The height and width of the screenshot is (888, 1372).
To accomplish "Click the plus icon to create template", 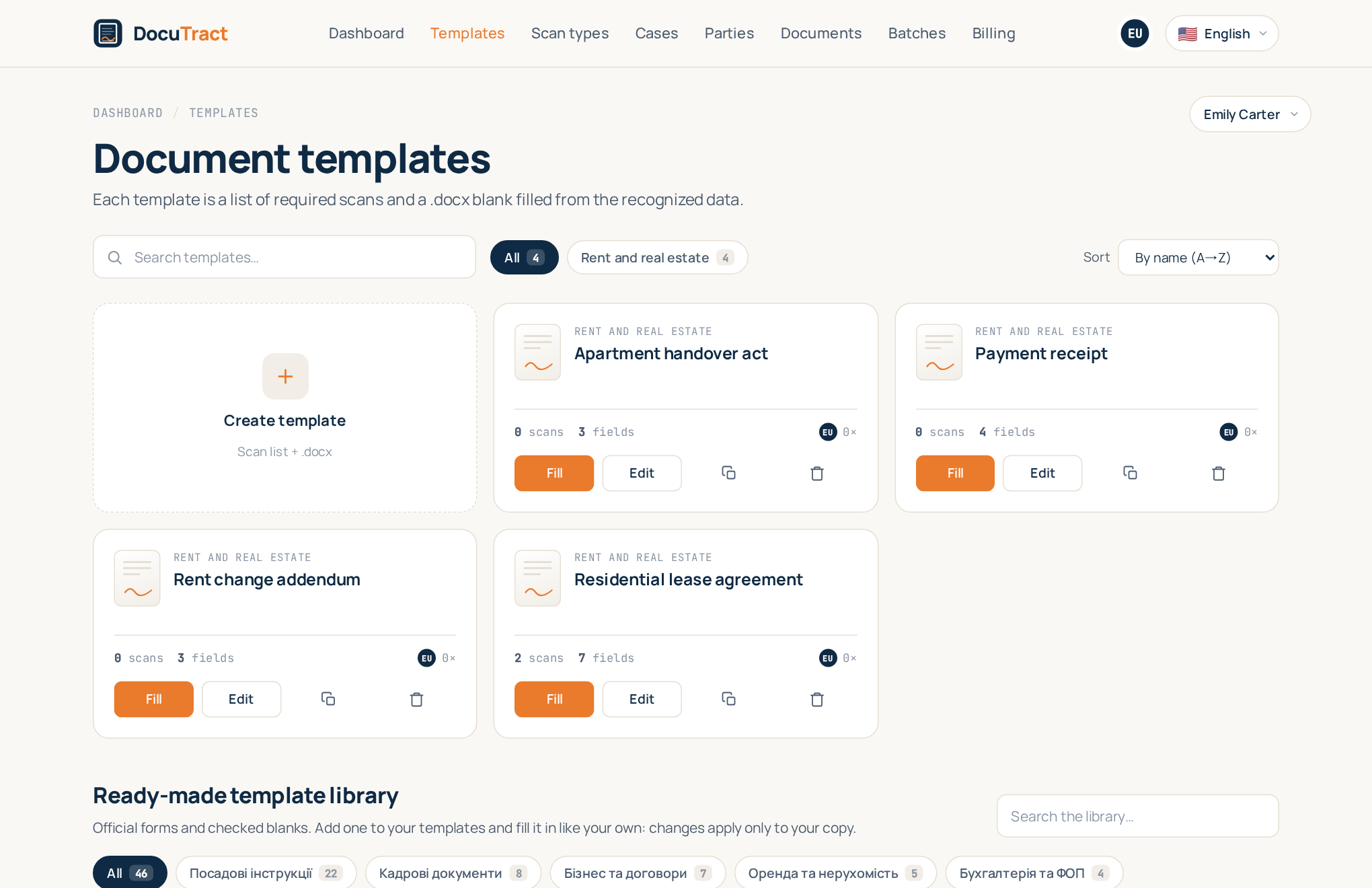I will [x=285, y=376].
